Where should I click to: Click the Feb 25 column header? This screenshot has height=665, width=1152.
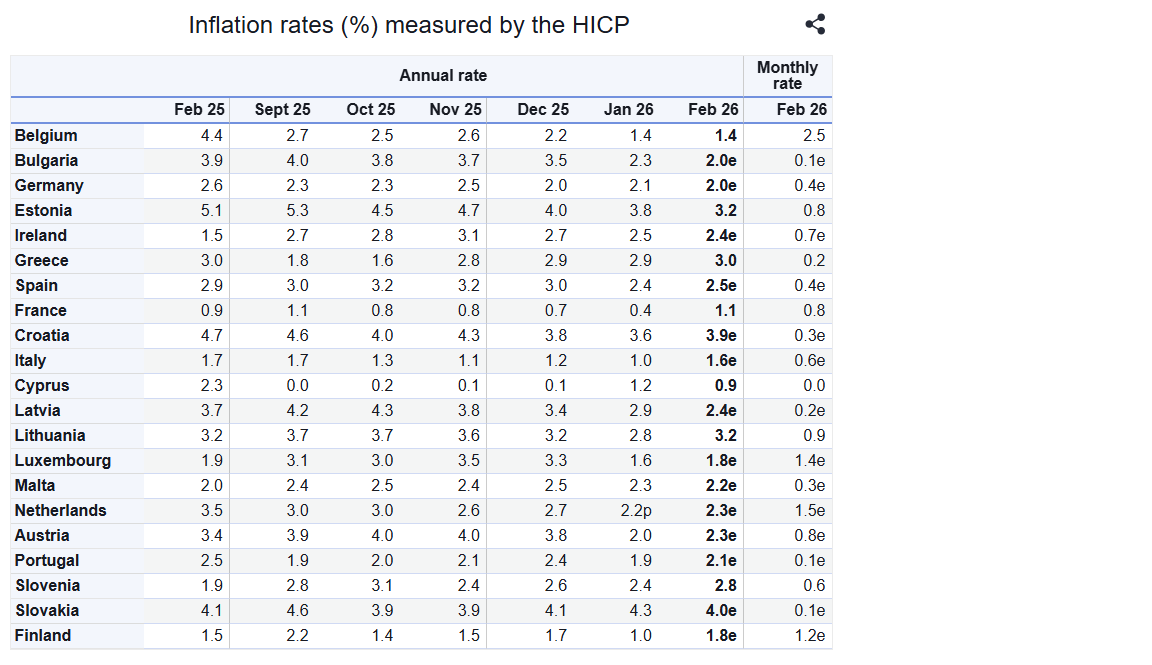[x=199, y=110]
